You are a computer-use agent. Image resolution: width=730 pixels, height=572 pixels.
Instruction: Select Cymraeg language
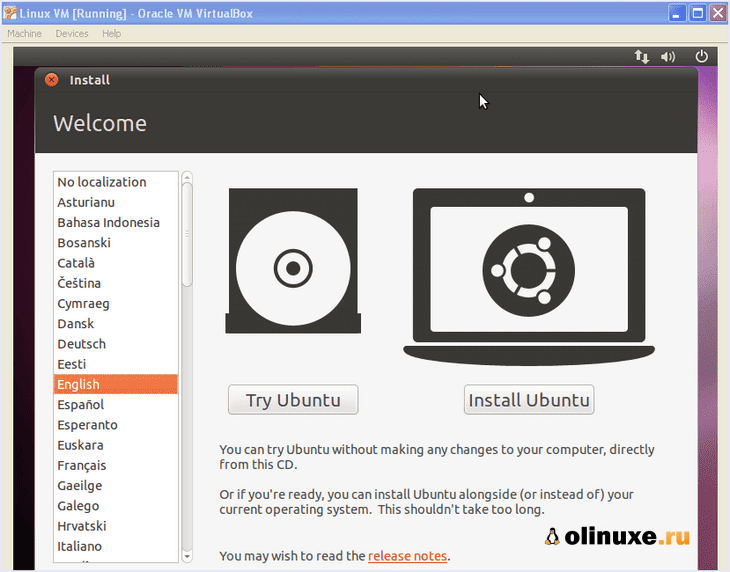[115, 303]
